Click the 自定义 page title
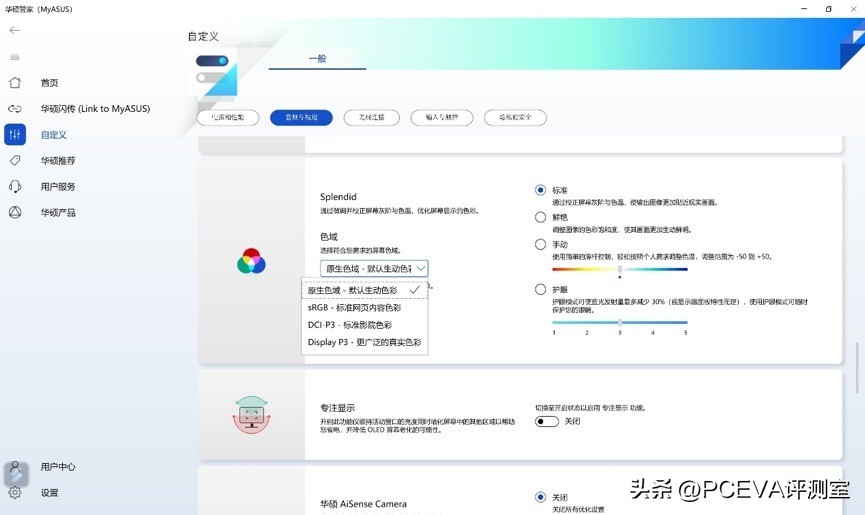Image resolution: width=865 pixels, height=515 pixels. [204, 36]
